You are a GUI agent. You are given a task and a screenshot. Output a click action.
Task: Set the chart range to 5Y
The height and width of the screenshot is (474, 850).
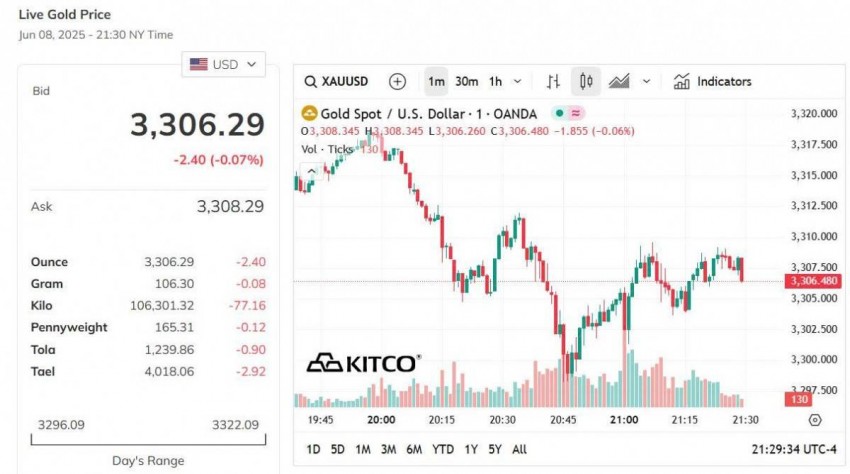(495, 449)
